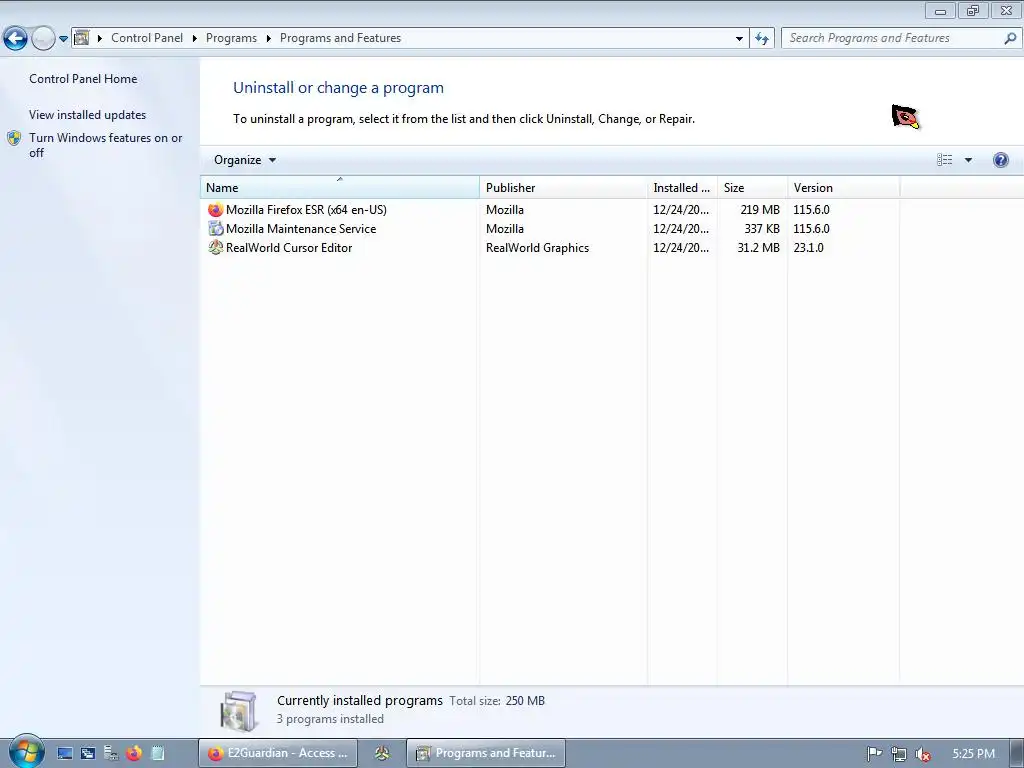The height and width of the screenshot is (768, 1024).
Task: Click the muted volume tray icon
Action: click(x=923, y=754)
